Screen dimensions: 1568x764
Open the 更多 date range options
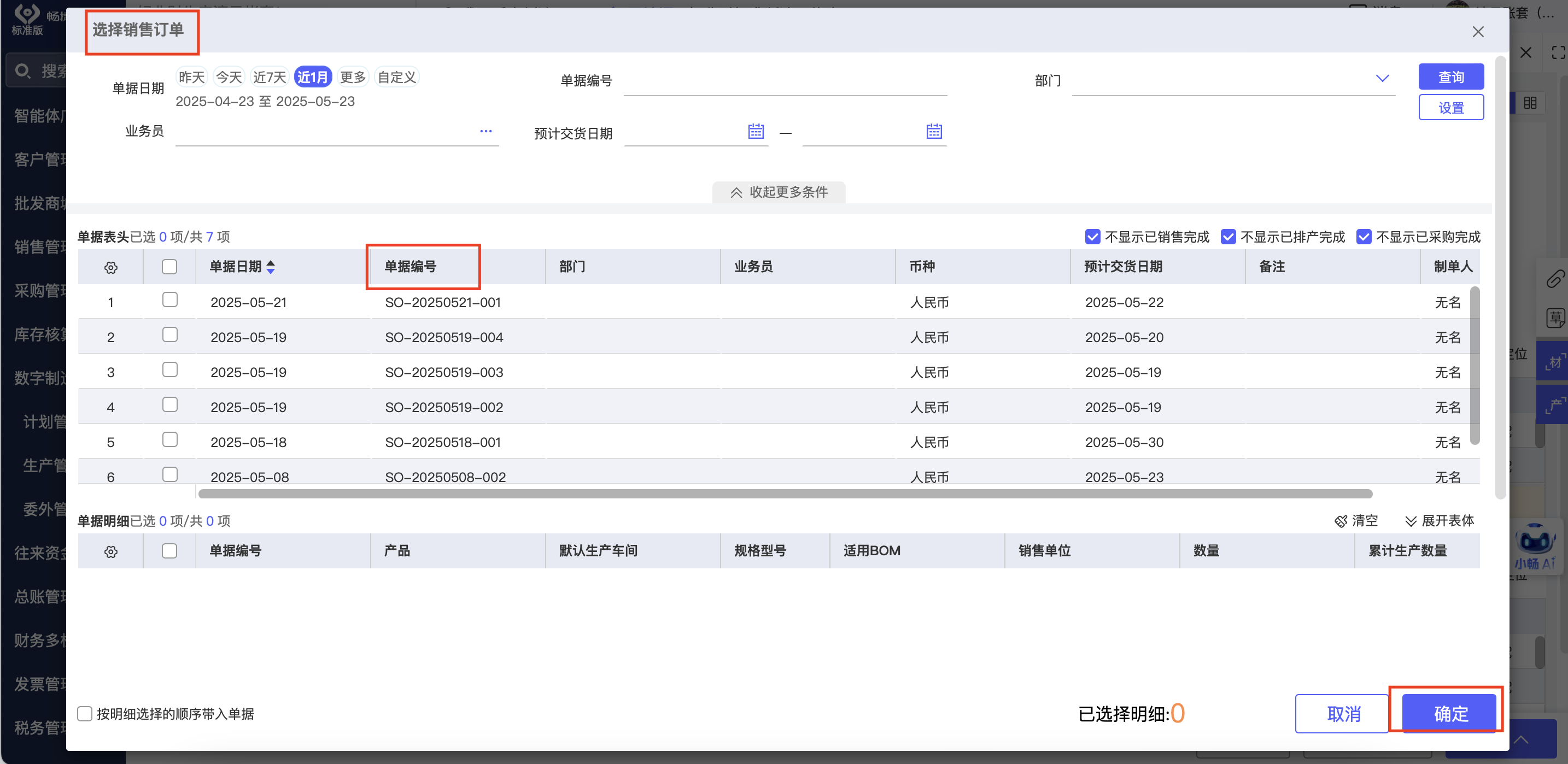pos(353,77)
